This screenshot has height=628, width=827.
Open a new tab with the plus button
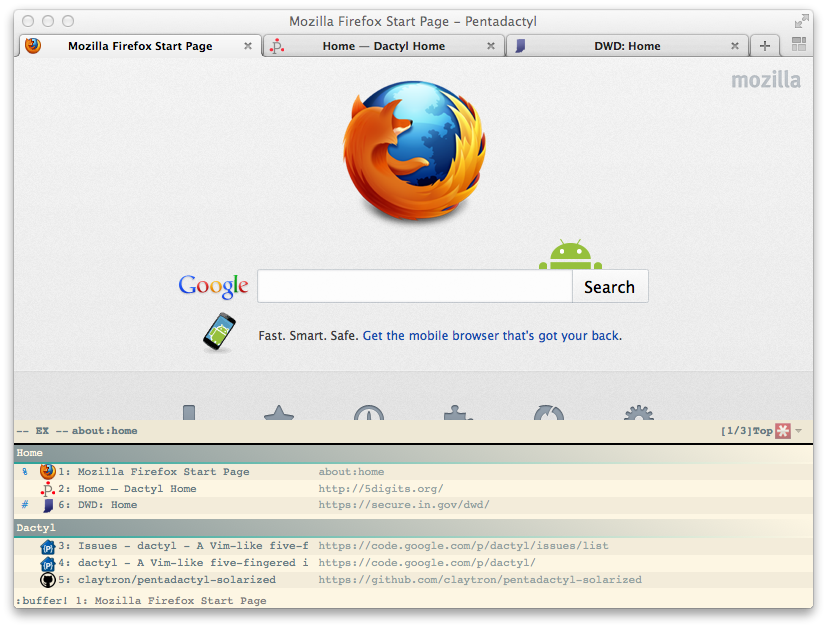tap(765, 46)
